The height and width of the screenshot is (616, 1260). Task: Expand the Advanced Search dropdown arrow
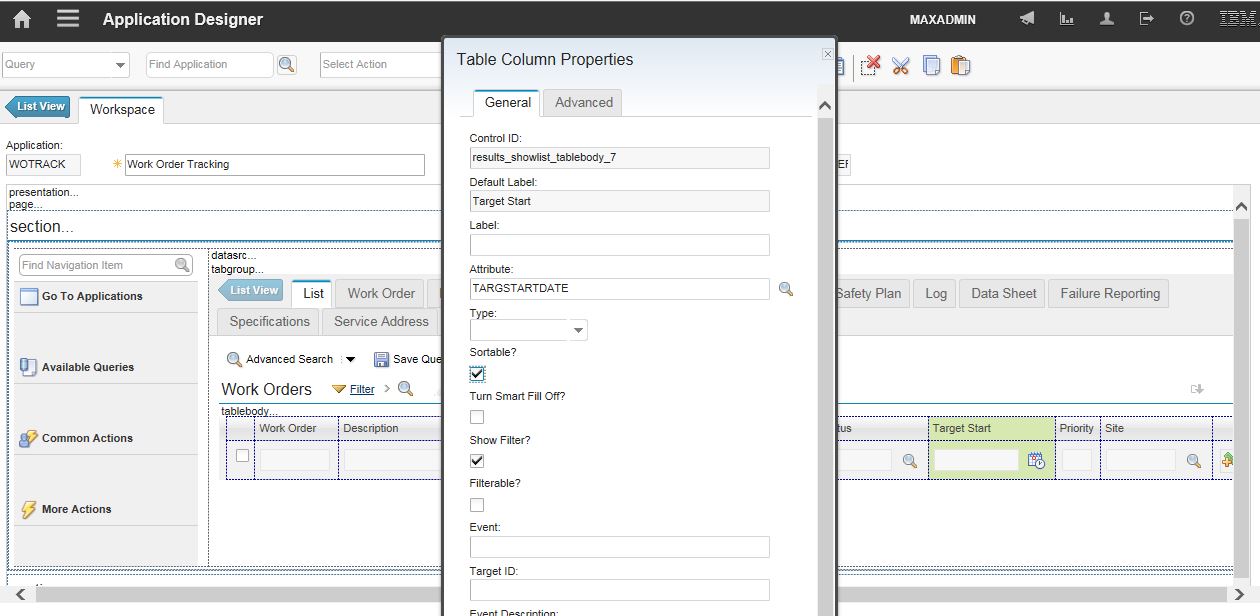pyautogui.click(x=350, y=360)
